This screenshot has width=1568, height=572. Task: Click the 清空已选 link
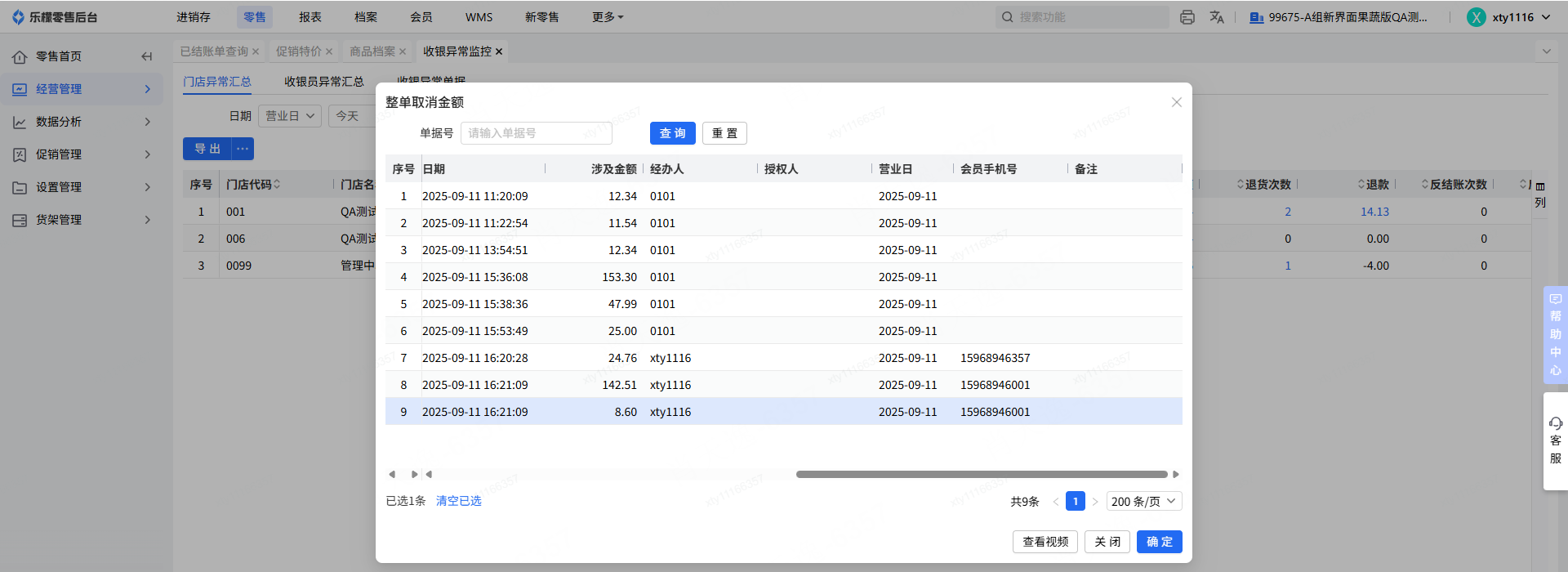click(459, 501)
